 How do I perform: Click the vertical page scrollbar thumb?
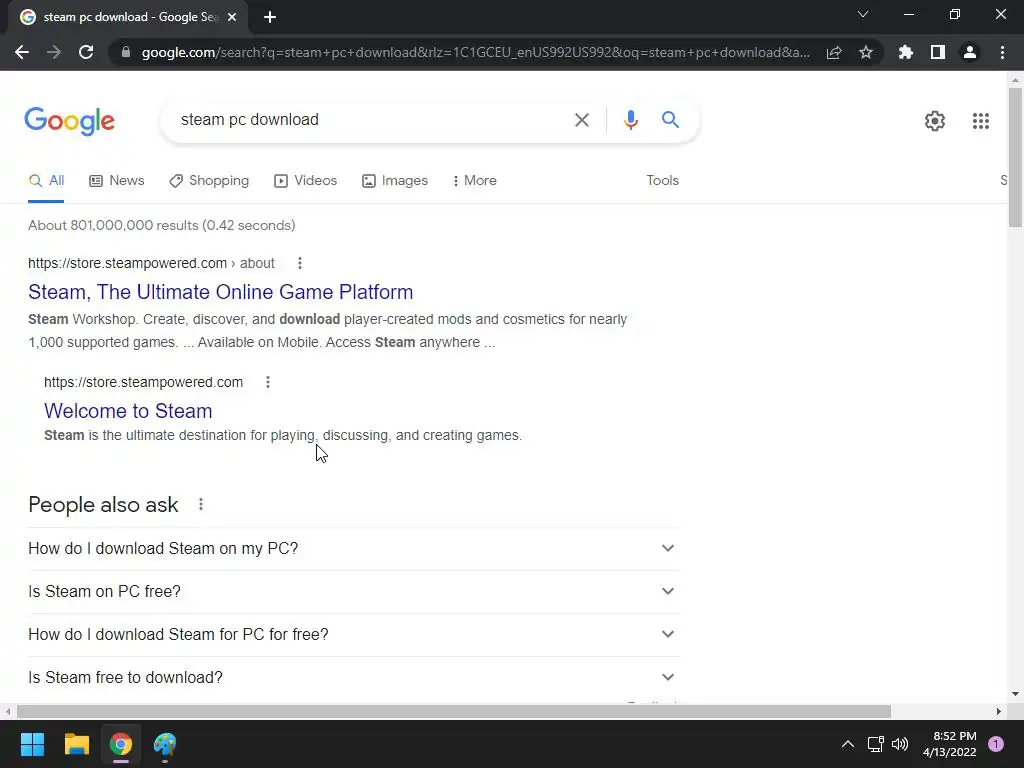1015,157
